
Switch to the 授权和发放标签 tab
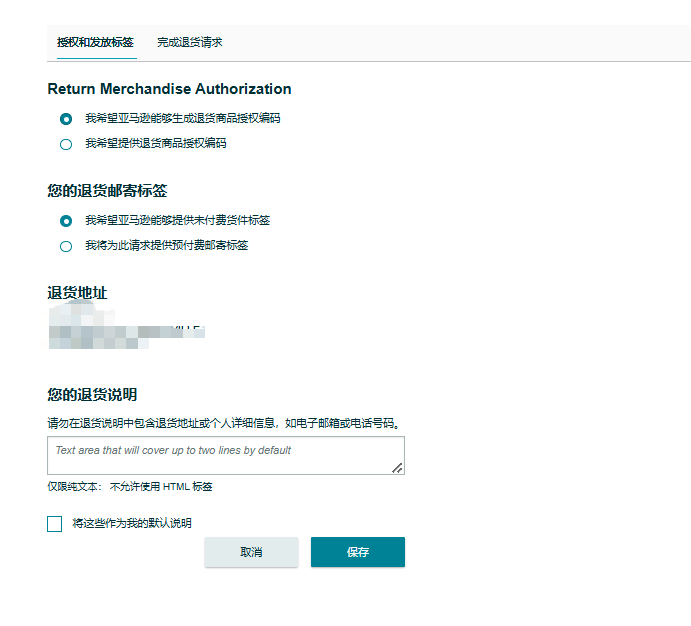pyautogui.click(x=95, y=42)
